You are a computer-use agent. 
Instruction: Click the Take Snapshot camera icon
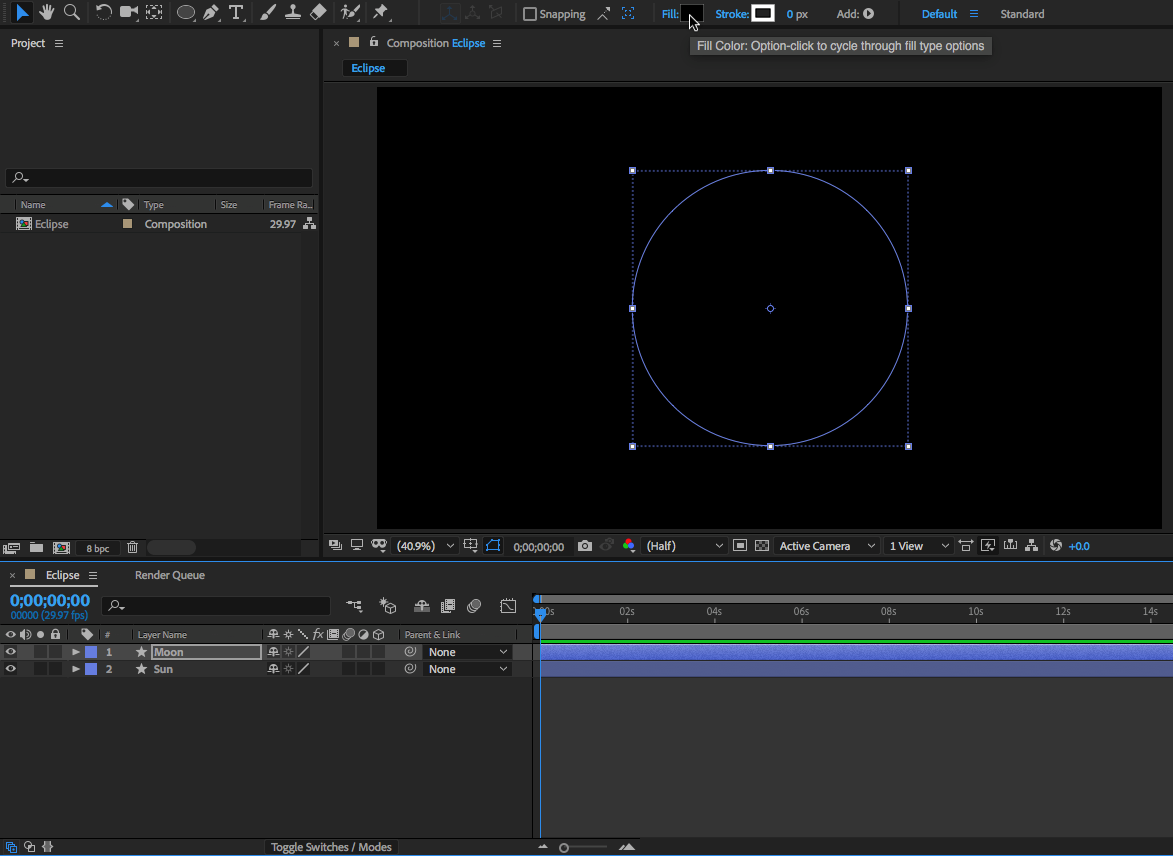pos(585,546)
